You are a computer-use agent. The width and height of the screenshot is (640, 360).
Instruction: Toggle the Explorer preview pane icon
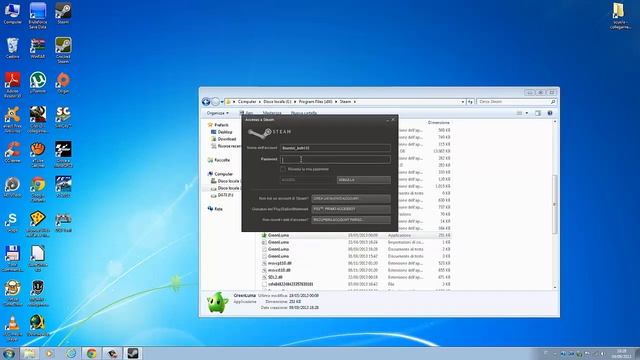[x=538, y=113]
